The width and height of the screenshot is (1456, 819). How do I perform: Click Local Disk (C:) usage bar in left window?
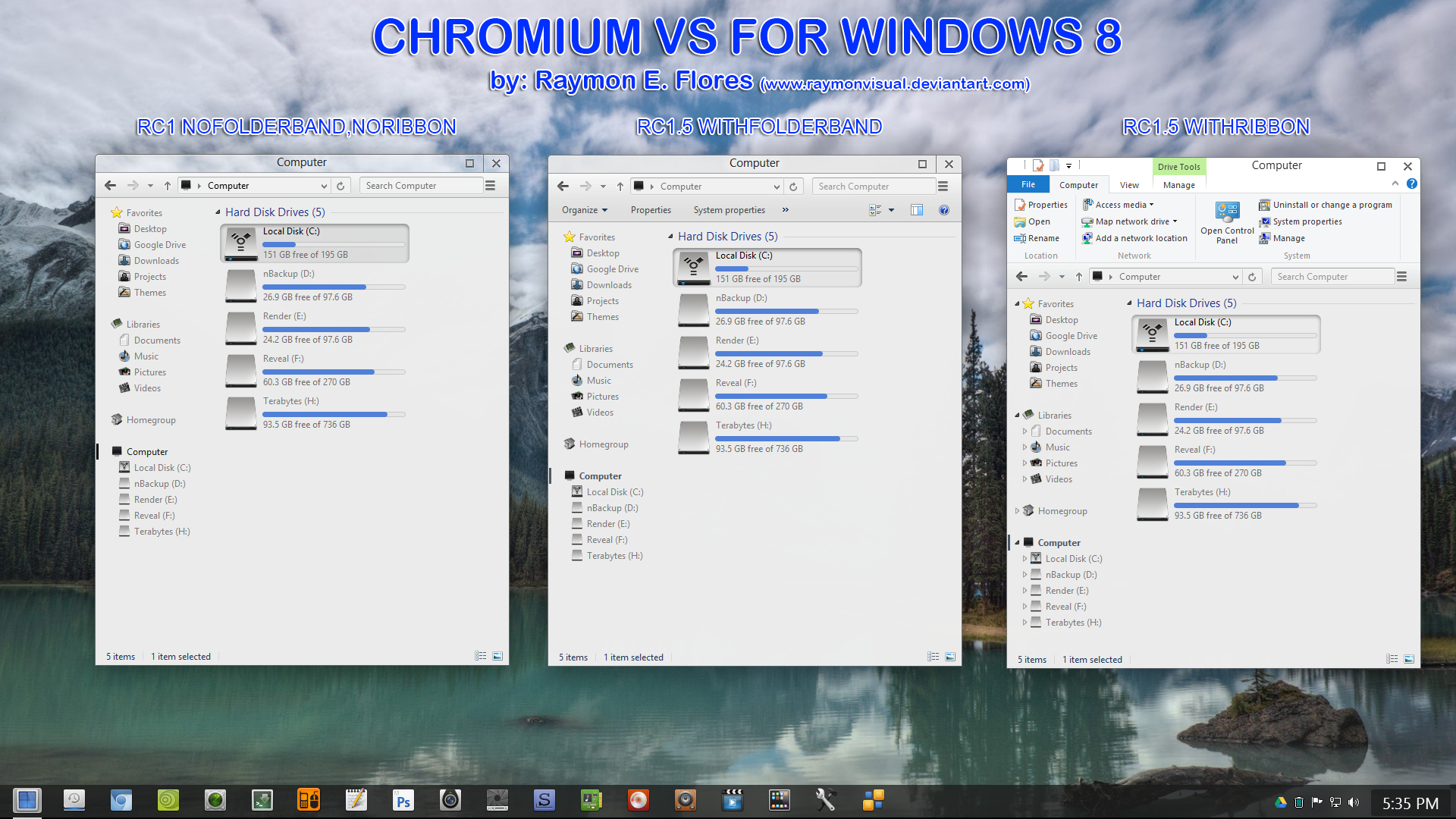(333, 244)
